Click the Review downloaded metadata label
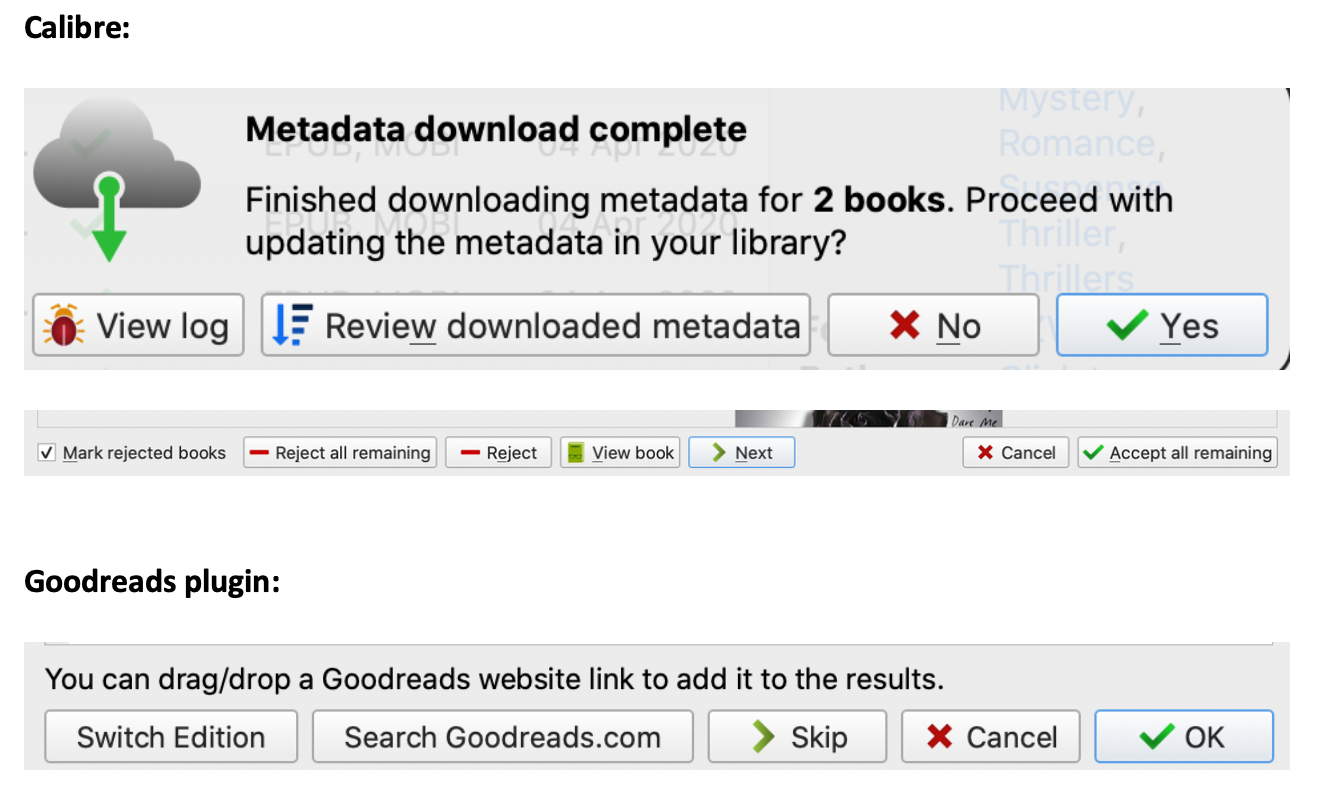1336x804 pixels. click(x=562, y=326)
